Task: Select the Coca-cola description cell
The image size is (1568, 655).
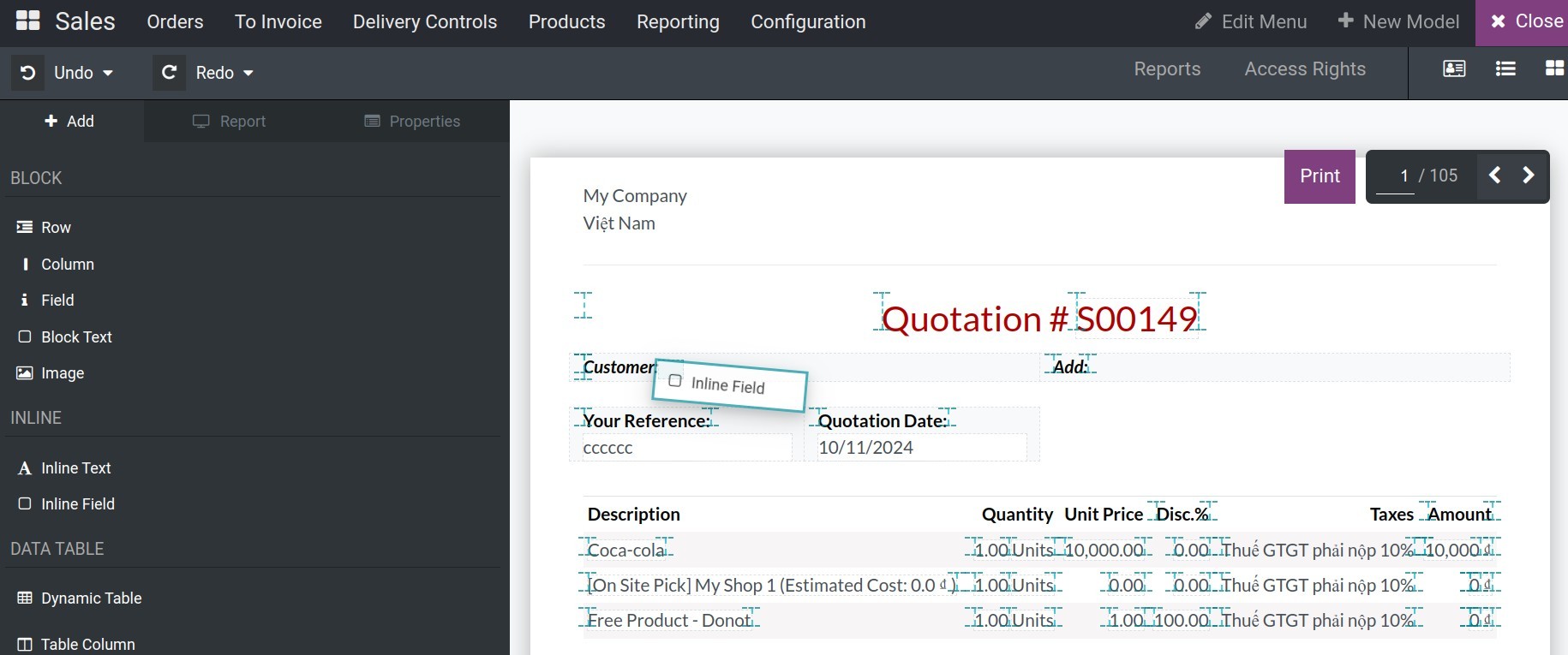Action: pyautogui.click(x=626, y=551)
